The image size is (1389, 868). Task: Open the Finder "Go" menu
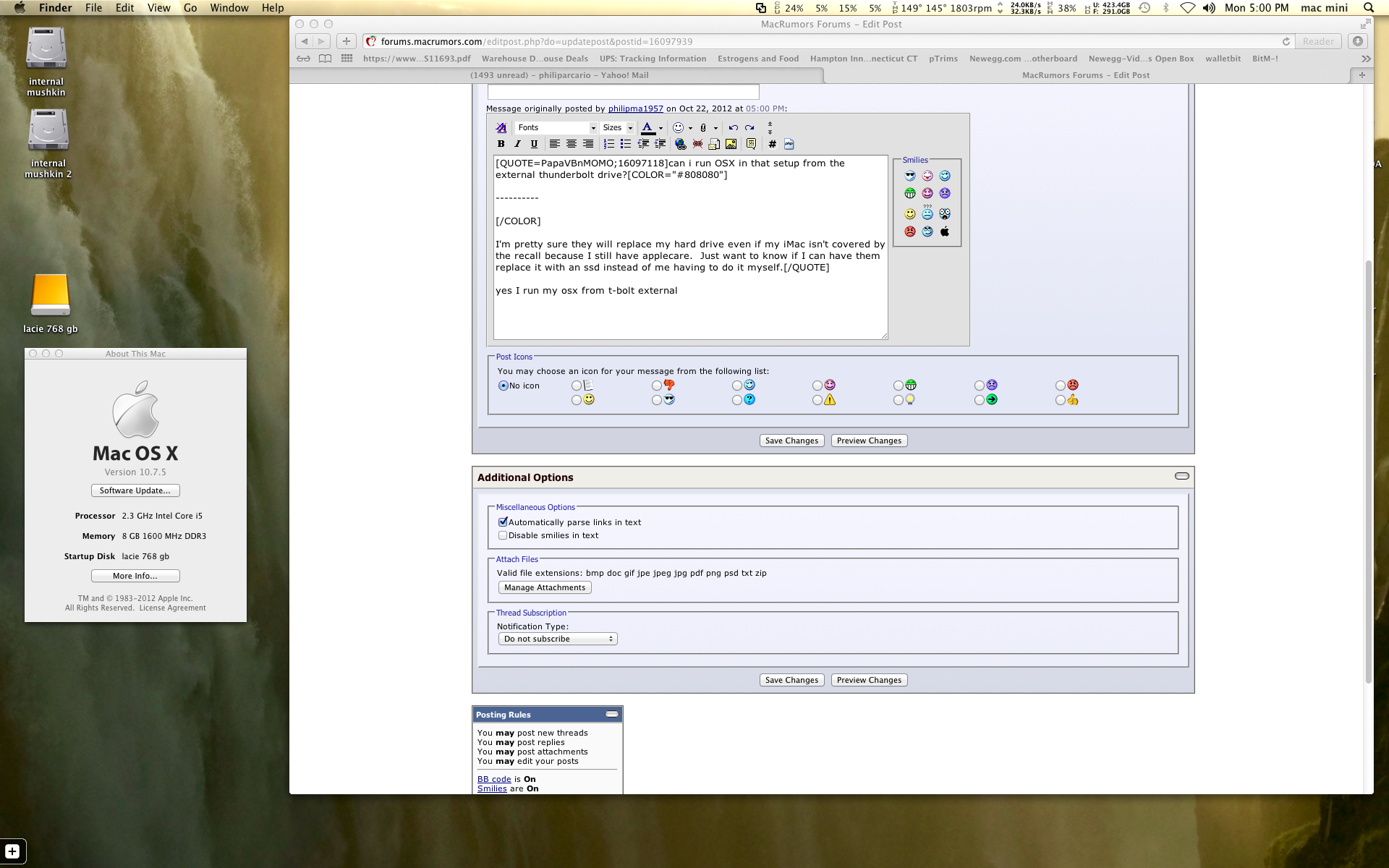tap(190, 8)
